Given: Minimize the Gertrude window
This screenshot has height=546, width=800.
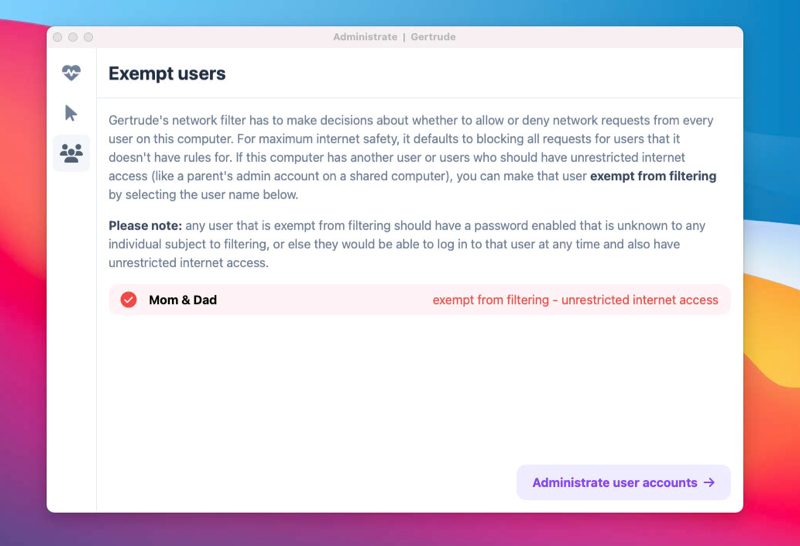Looking at the screenshot, I should click(73, 37).
